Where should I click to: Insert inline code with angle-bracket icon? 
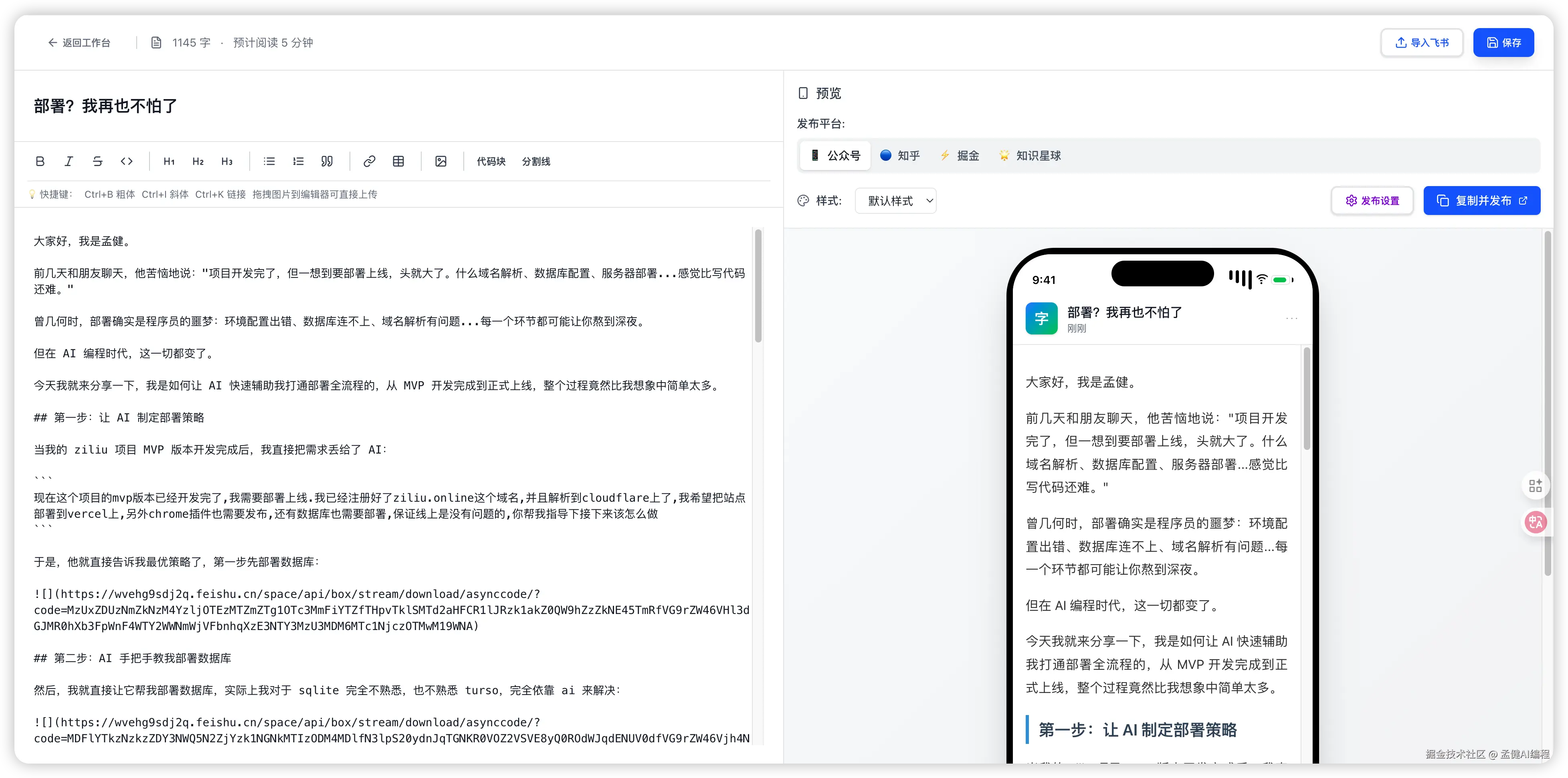tap(127, 162)
